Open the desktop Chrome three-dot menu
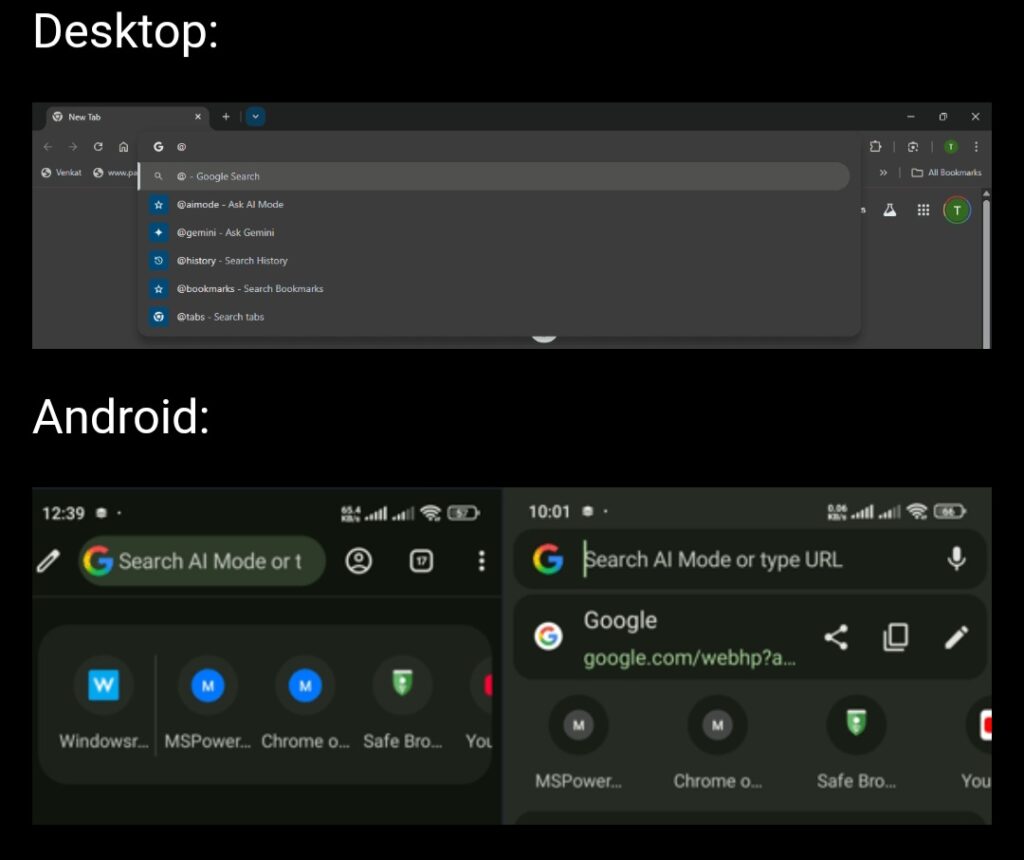This screenshot has width=1024, height=860. click(976, 147)
